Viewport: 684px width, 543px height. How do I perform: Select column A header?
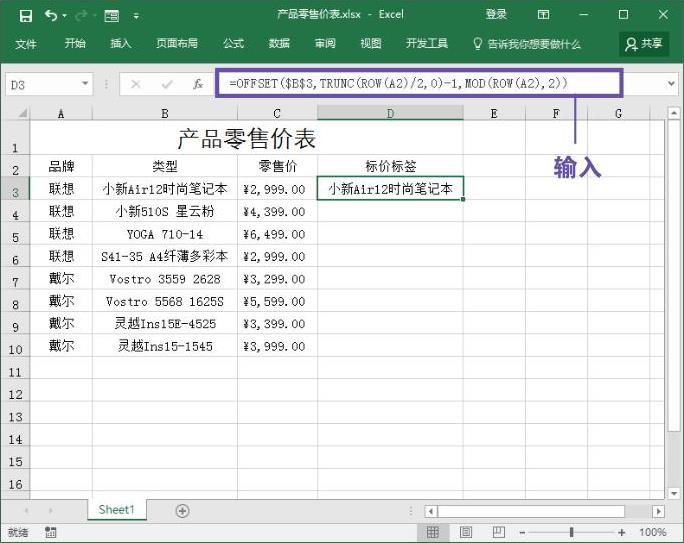click(x=61, y=114)
